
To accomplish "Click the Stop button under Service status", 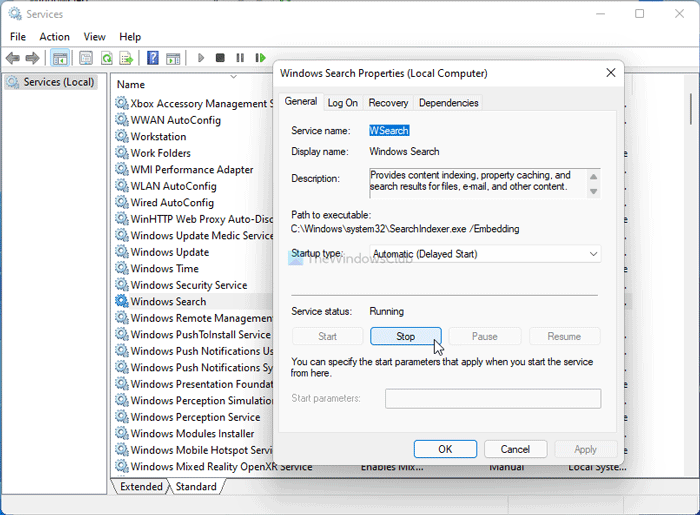I will 405,336.
